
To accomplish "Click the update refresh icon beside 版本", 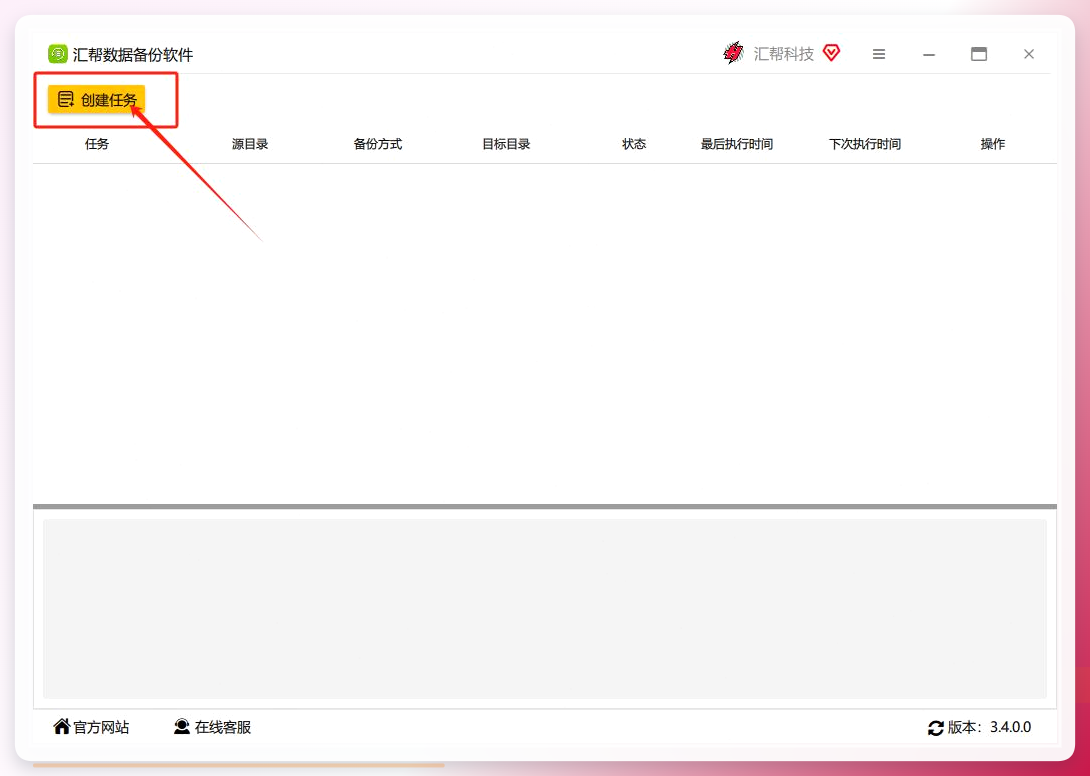I will coord(936,728).
